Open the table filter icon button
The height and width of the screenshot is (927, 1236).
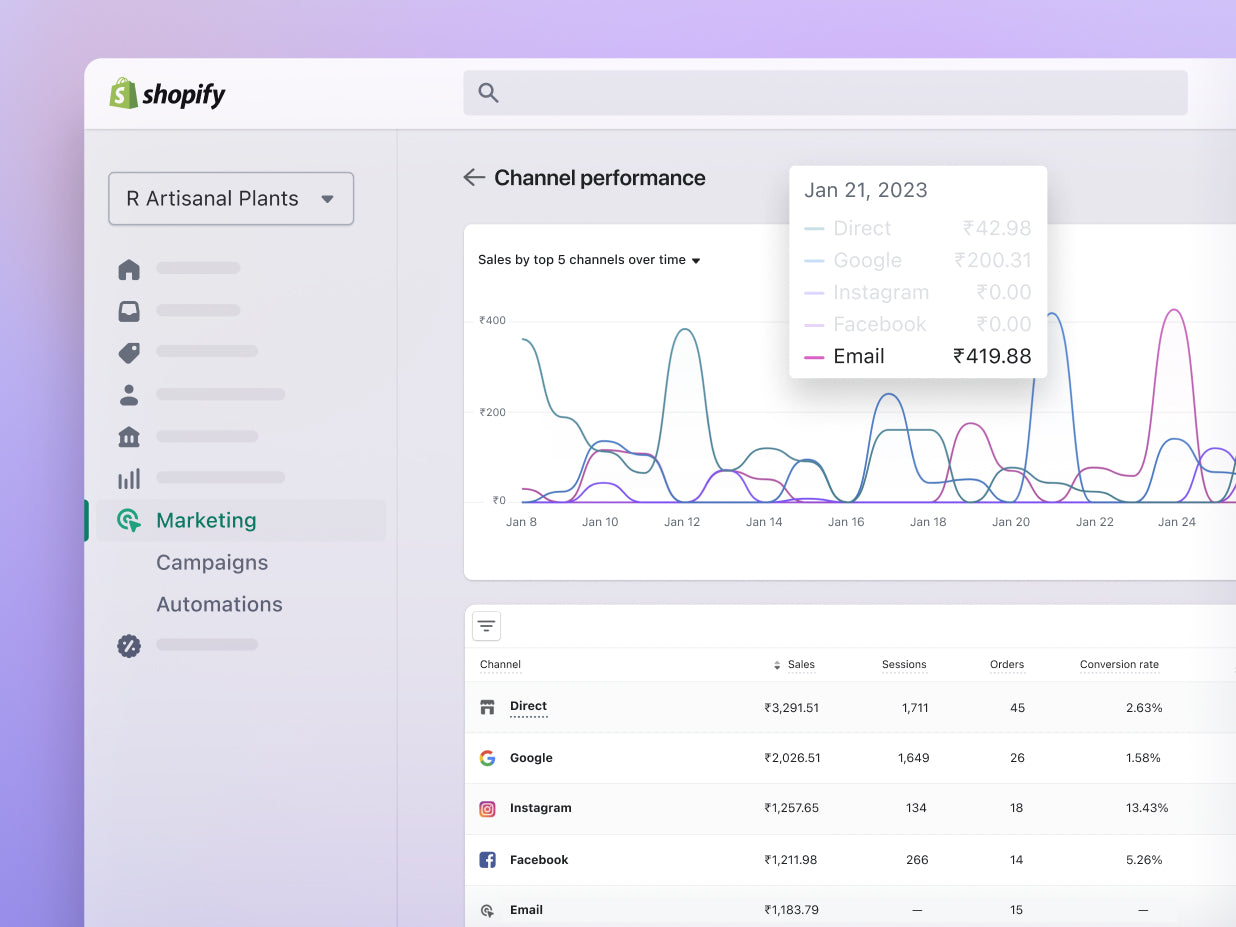486,626
